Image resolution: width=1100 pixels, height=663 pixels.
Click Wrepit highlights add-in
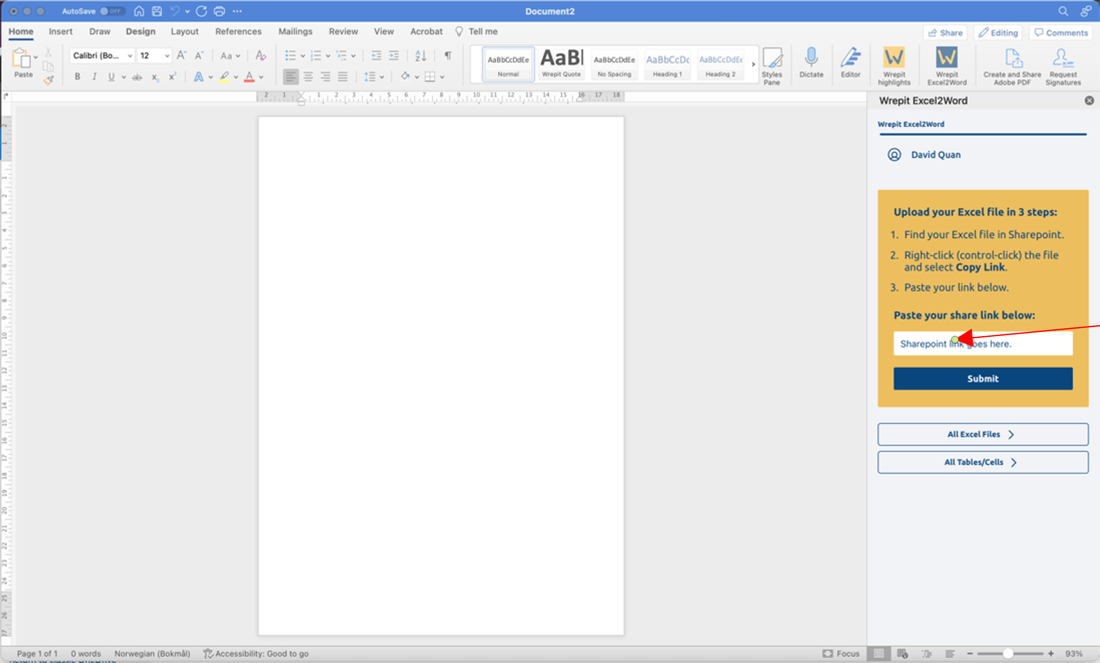click(x=894, y=66)
